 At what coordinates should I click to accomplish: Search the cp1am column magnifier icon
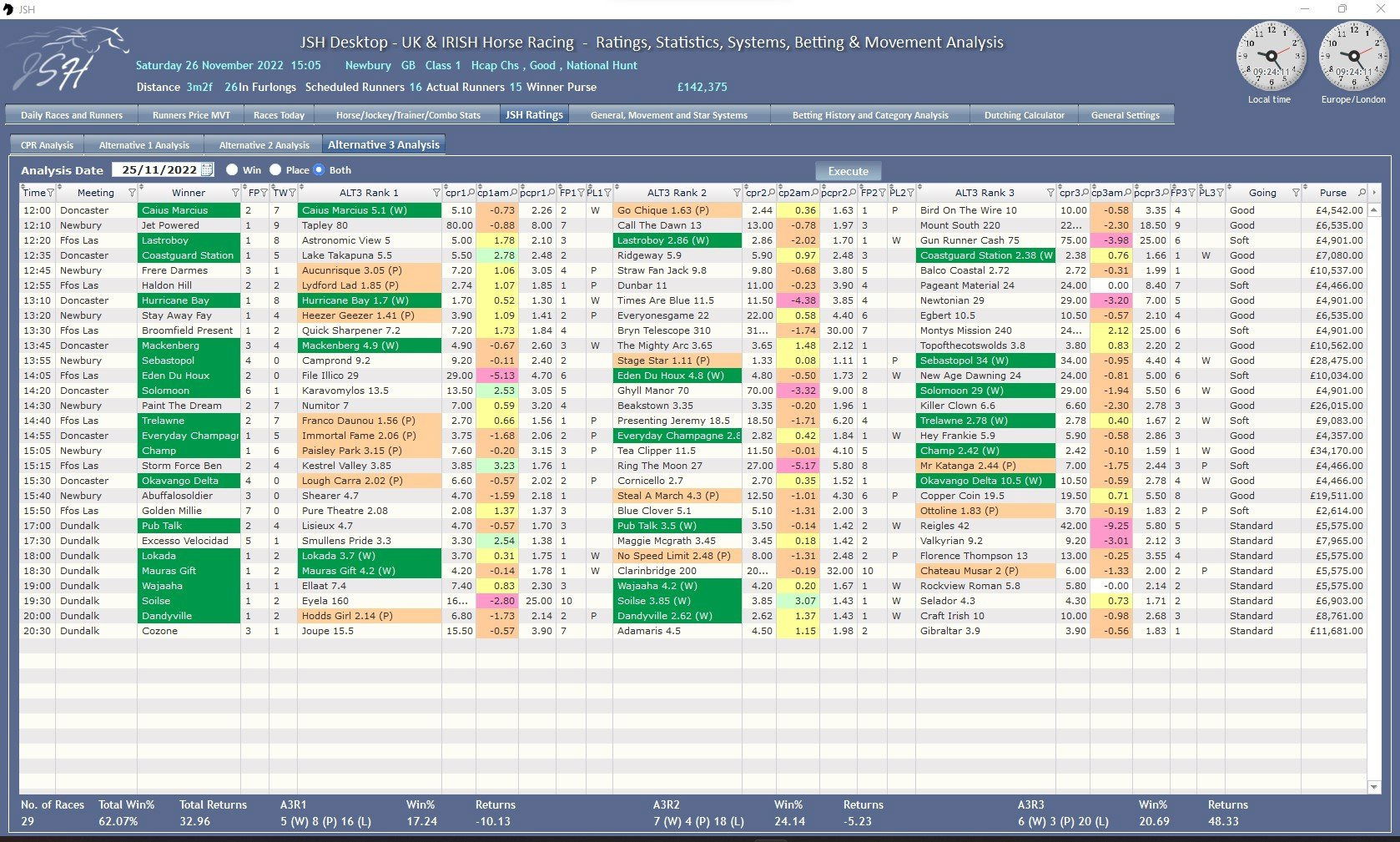[514, 193]
